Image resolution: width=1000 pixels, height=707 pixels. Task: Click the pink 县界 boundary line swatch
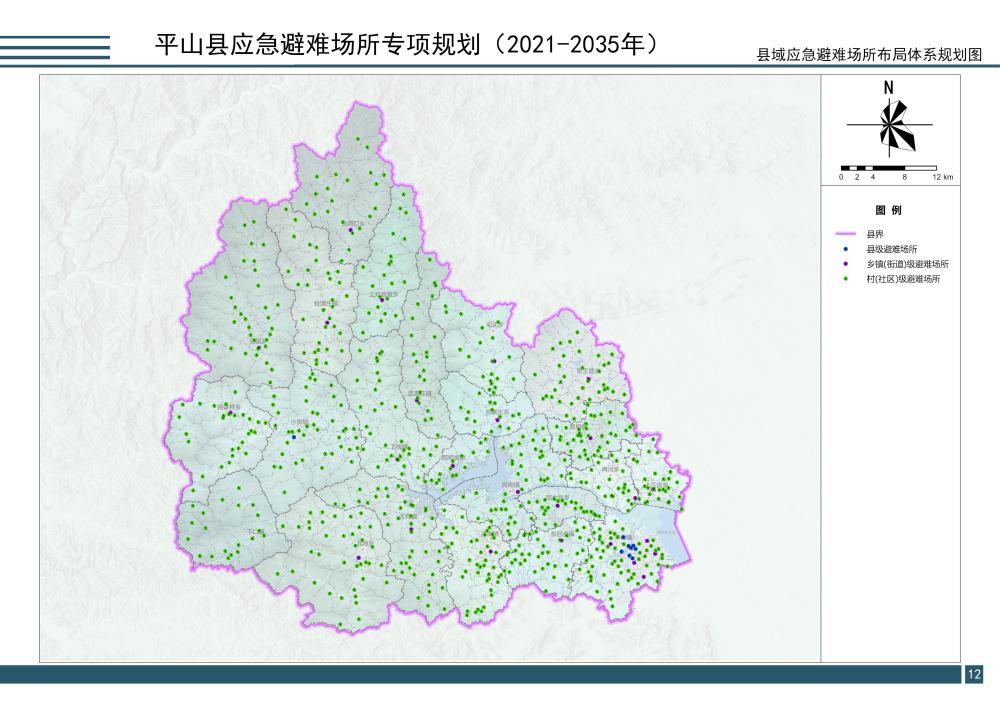click(x=846, y=232)
